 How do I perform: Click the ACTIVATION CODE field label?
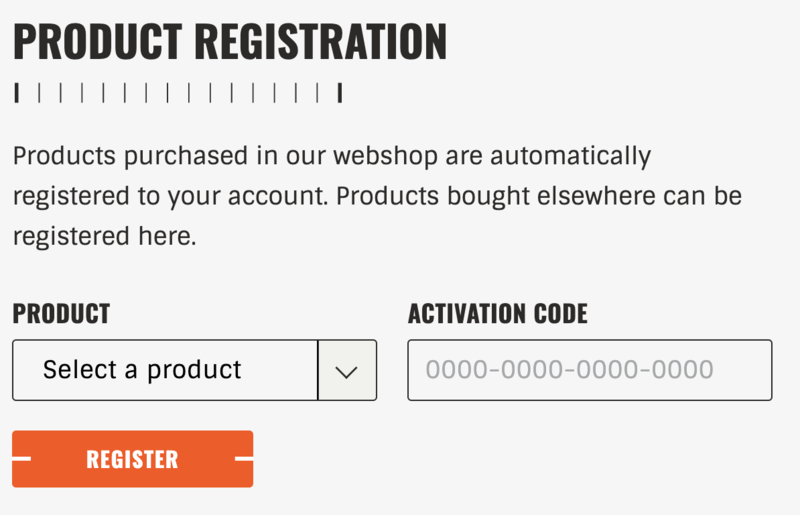(498, 314)
